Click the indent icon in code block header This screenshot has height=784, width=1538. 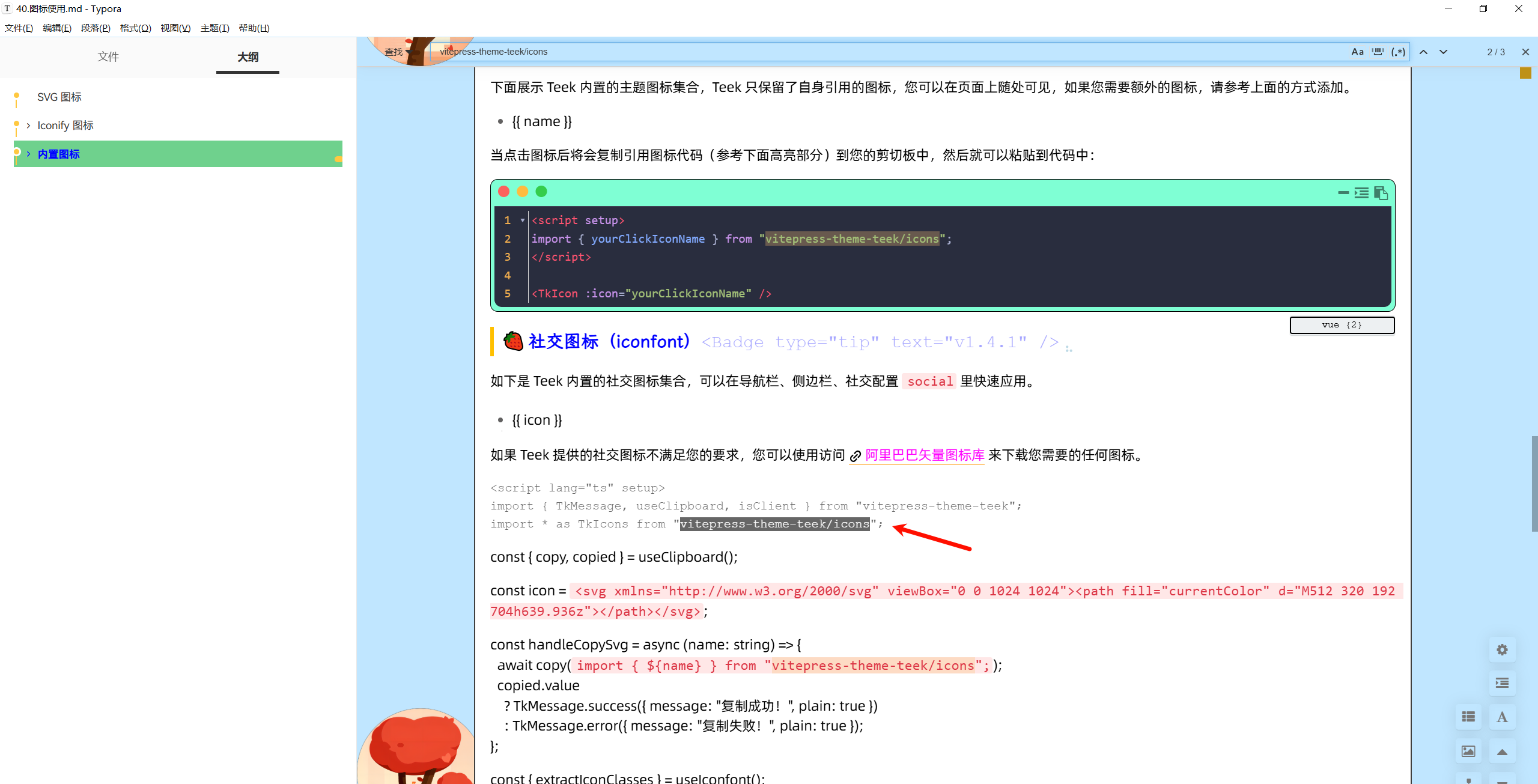[x=1361, y=193]
